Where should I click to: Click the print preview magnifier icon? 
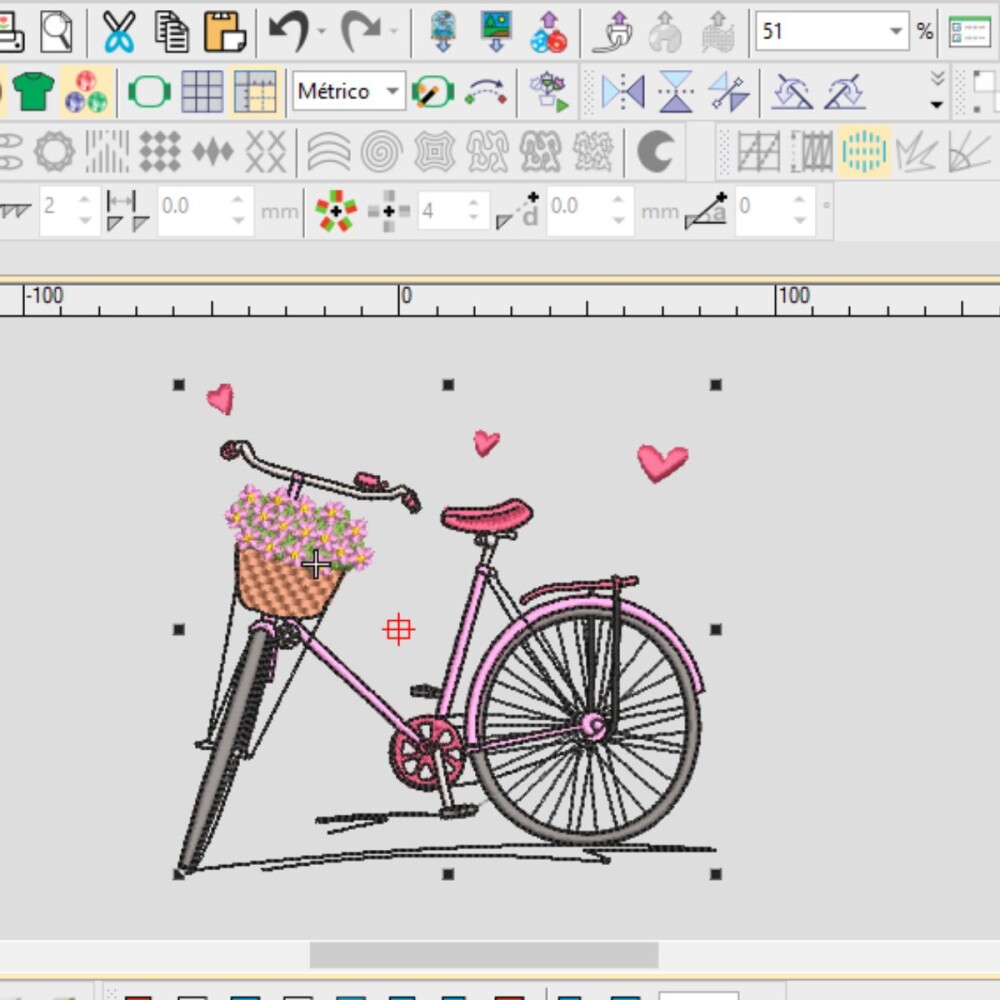point(56,31)
